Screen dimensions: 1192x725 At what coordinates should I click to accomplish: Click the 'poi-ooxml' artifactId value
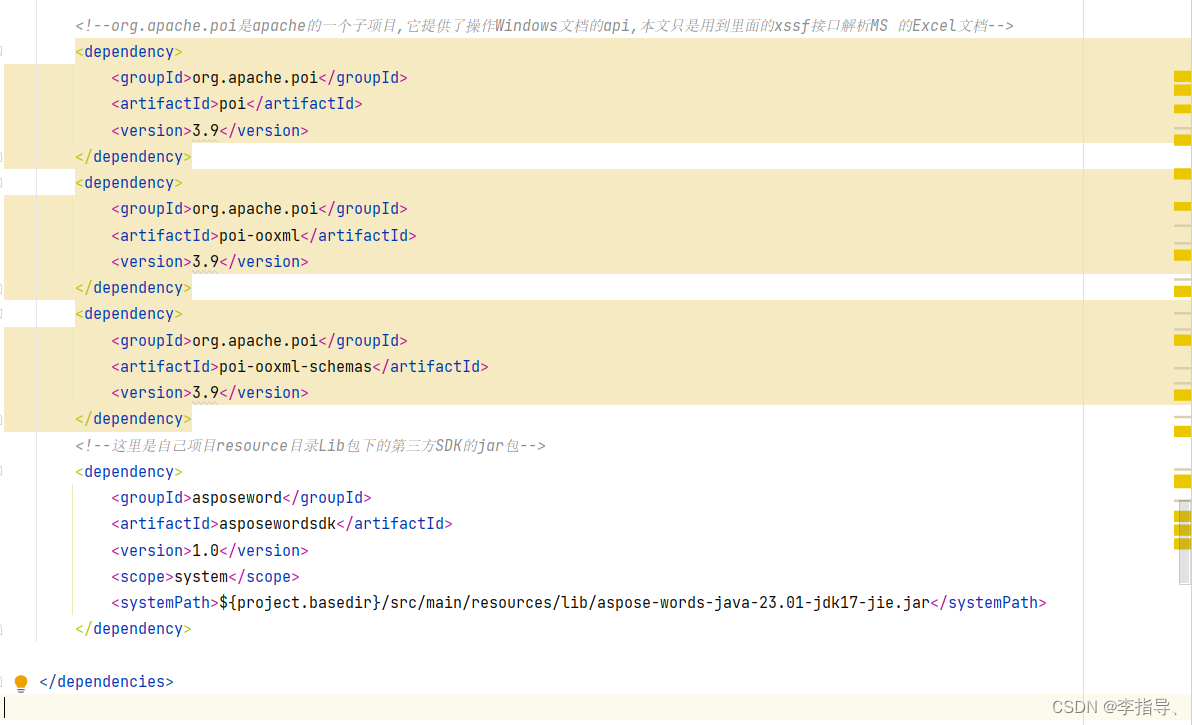click(259, 236)
